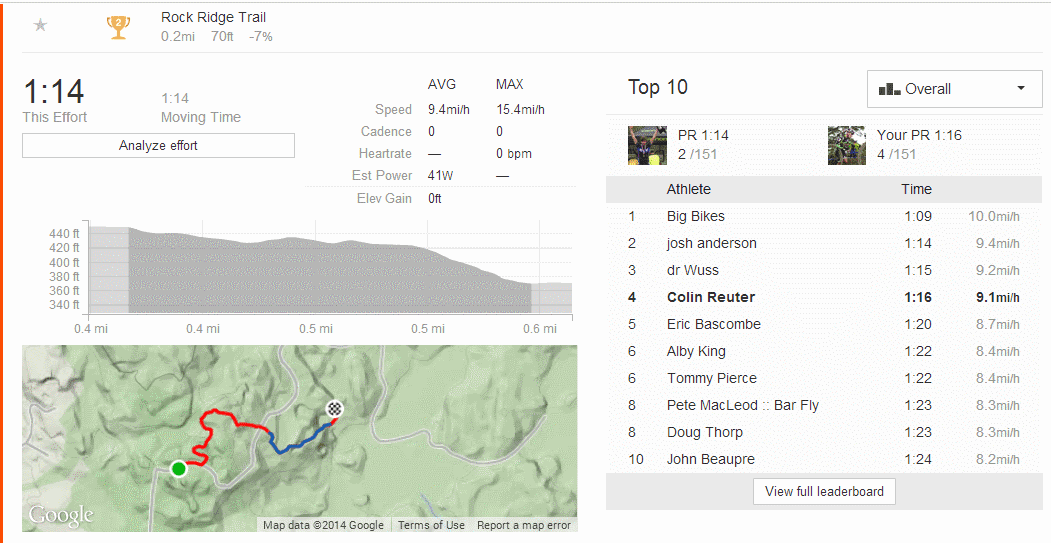This screenshot has width=1051, height=543.
Task: Select Big Bikes in the leaderboard
Action: coord(696,216)
